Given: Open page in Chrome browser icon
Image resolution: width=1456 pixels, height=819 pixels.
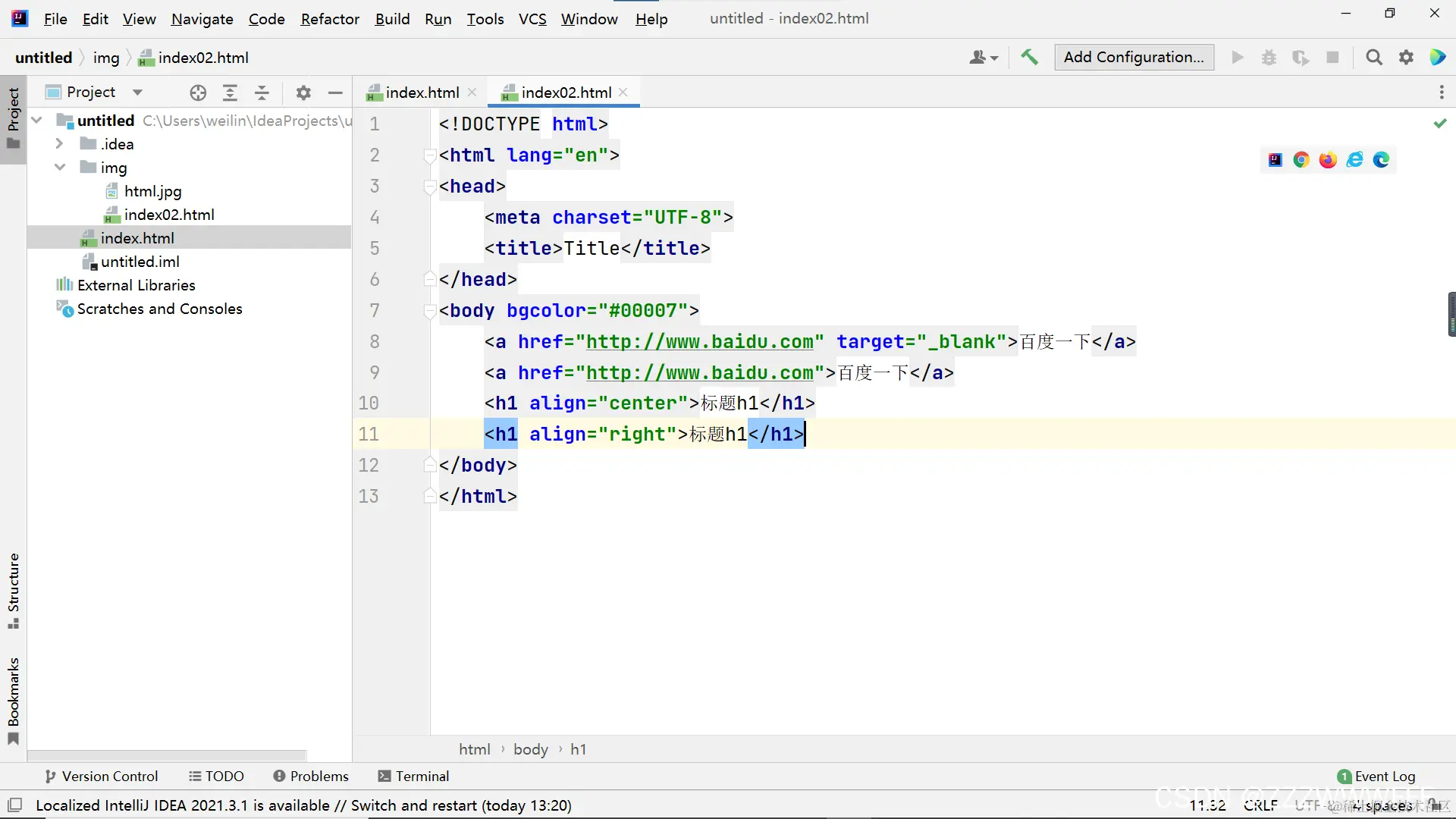Looking at the screenshot, I should (1301, 160).
